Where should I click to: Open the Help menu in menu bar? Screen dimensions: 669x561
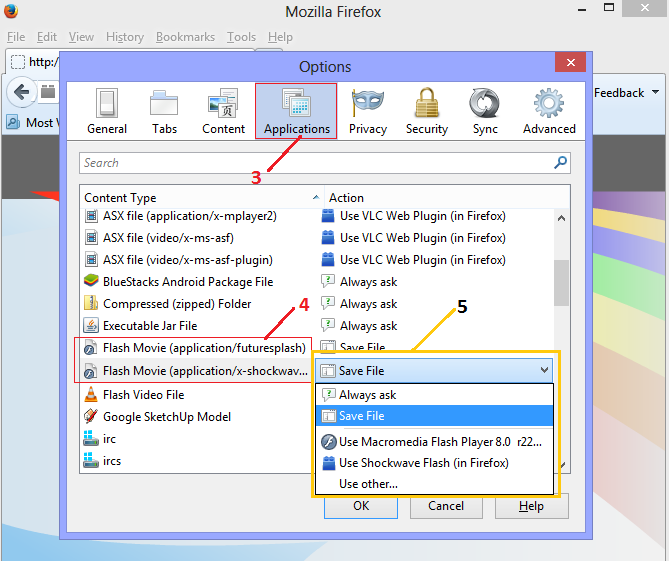click(280, 37)
